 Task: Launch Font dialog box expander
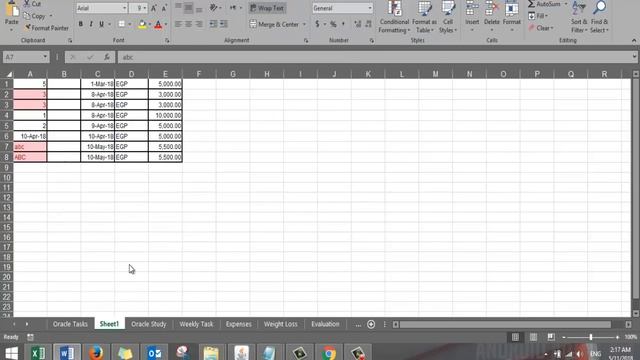(x=167, y=40)
